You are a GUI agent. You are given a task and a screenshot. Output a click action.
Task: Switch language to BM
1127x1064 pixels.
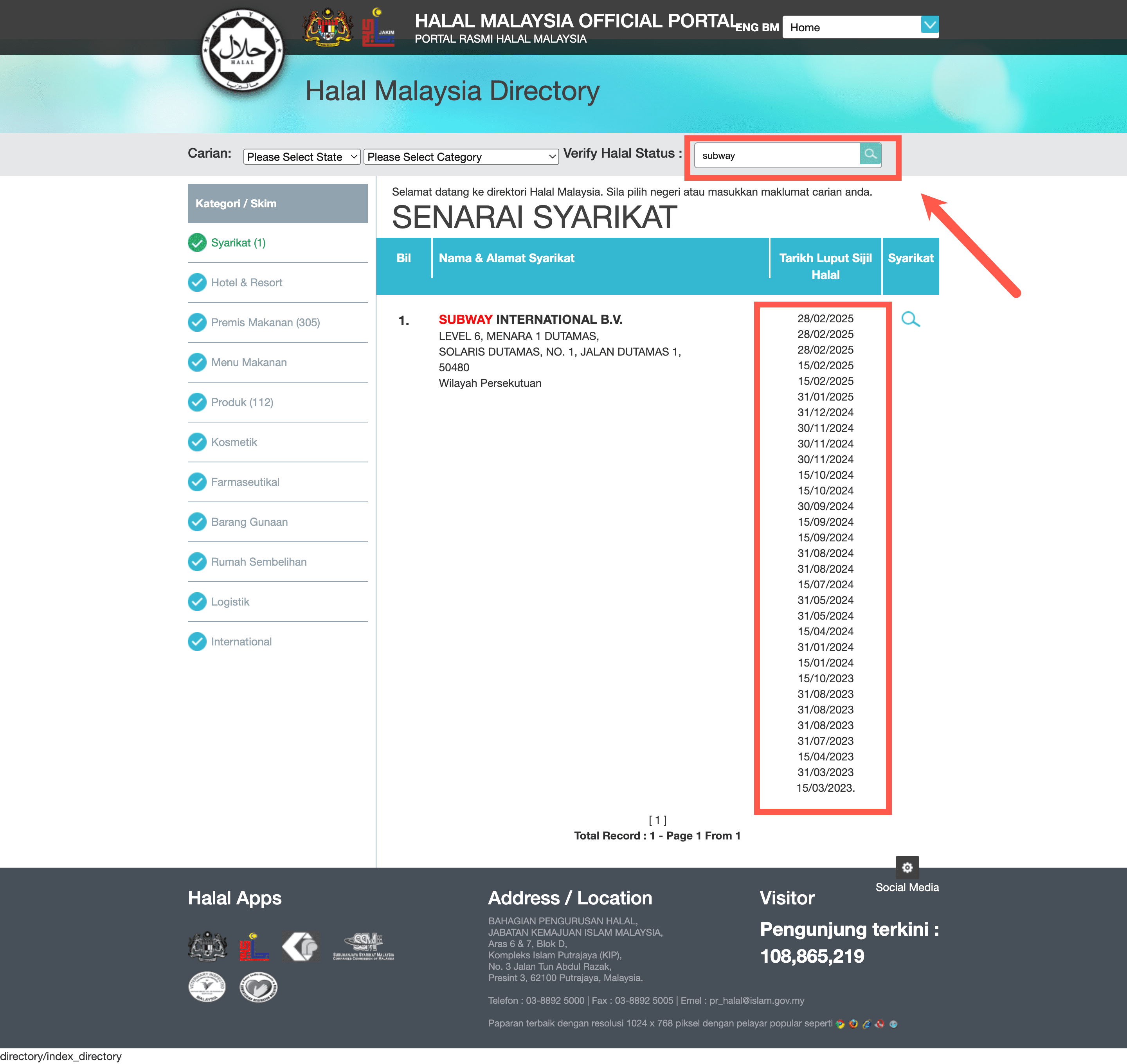(x=771, y=27)
